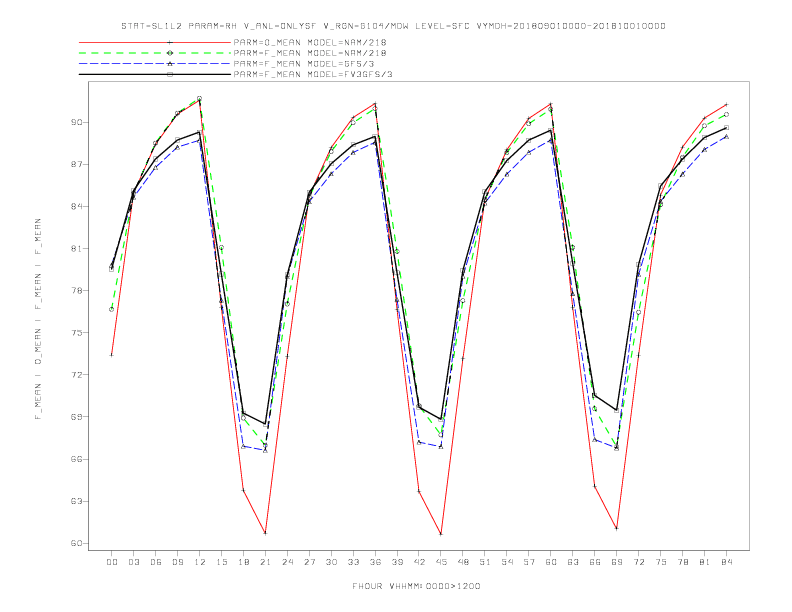Click x-axis forecast hour label 39

click(397, 562)
